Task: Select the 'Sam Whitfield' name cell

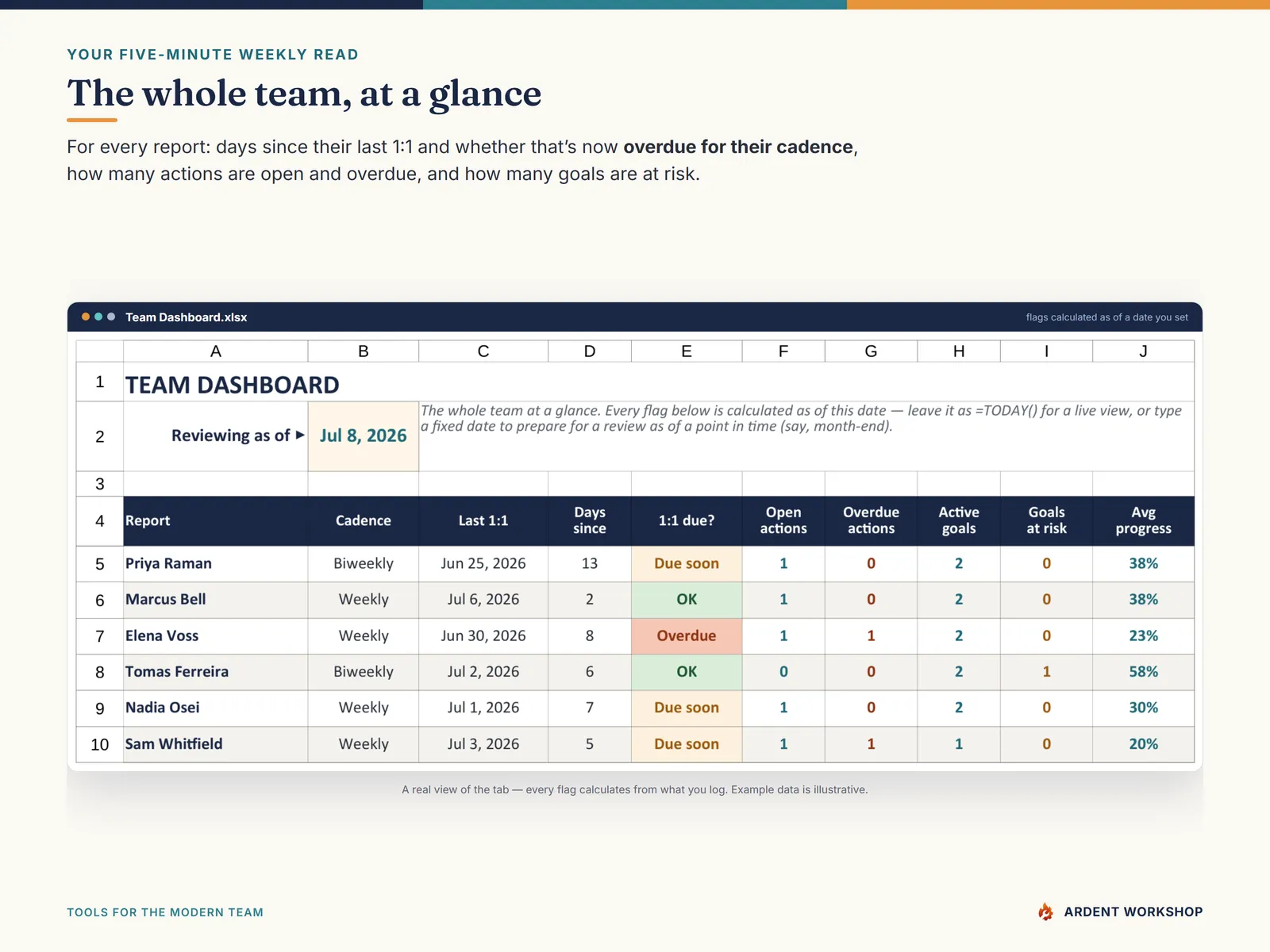Action: (216, 745)
